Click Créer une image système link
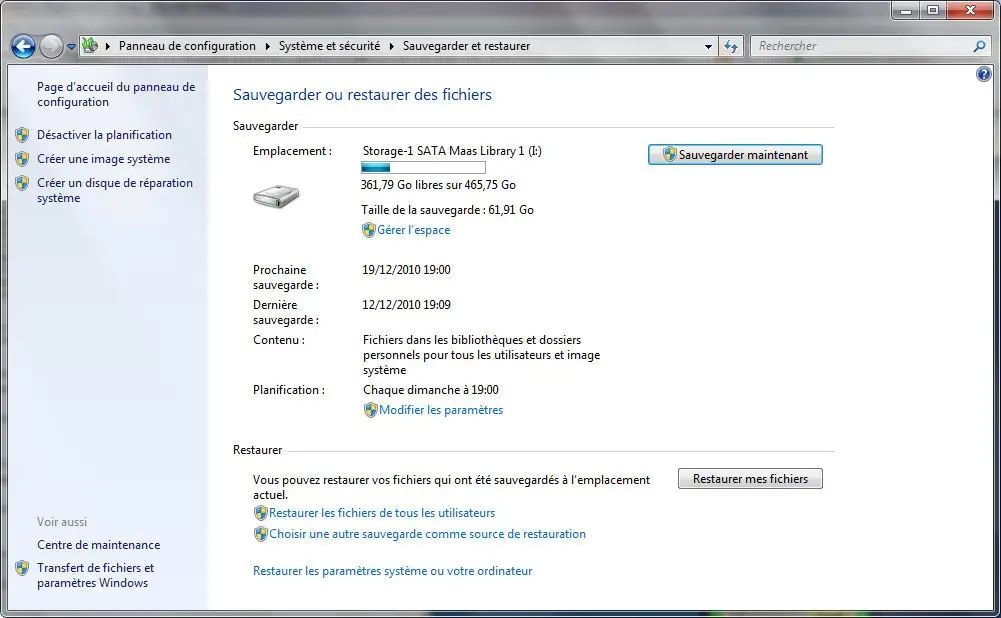 click(103, 159)
